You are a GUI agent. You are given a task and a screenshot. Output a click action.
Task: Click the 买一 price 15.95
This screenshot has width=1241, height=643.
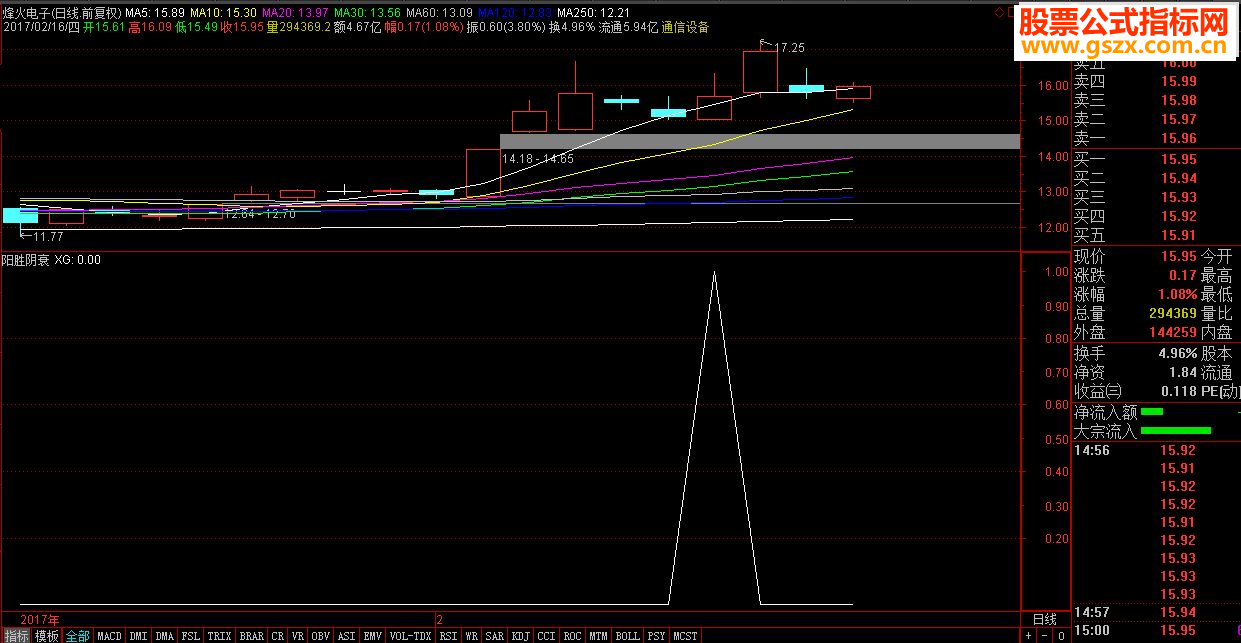(x=1179, y=160)
